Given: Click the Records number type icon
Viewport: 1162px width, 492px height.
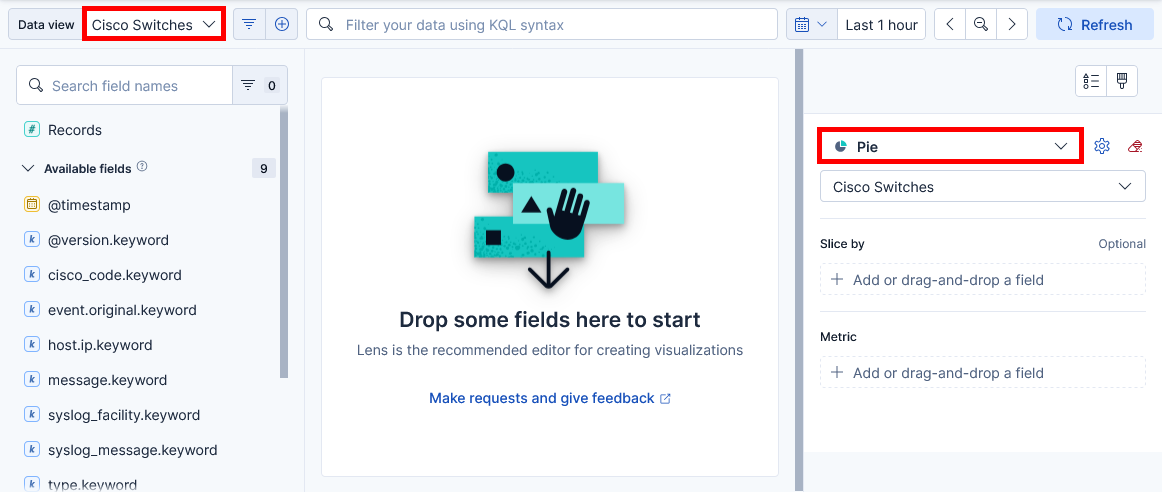Looking at the screenshot, I should pyautogui.click(x=31, y=130).
